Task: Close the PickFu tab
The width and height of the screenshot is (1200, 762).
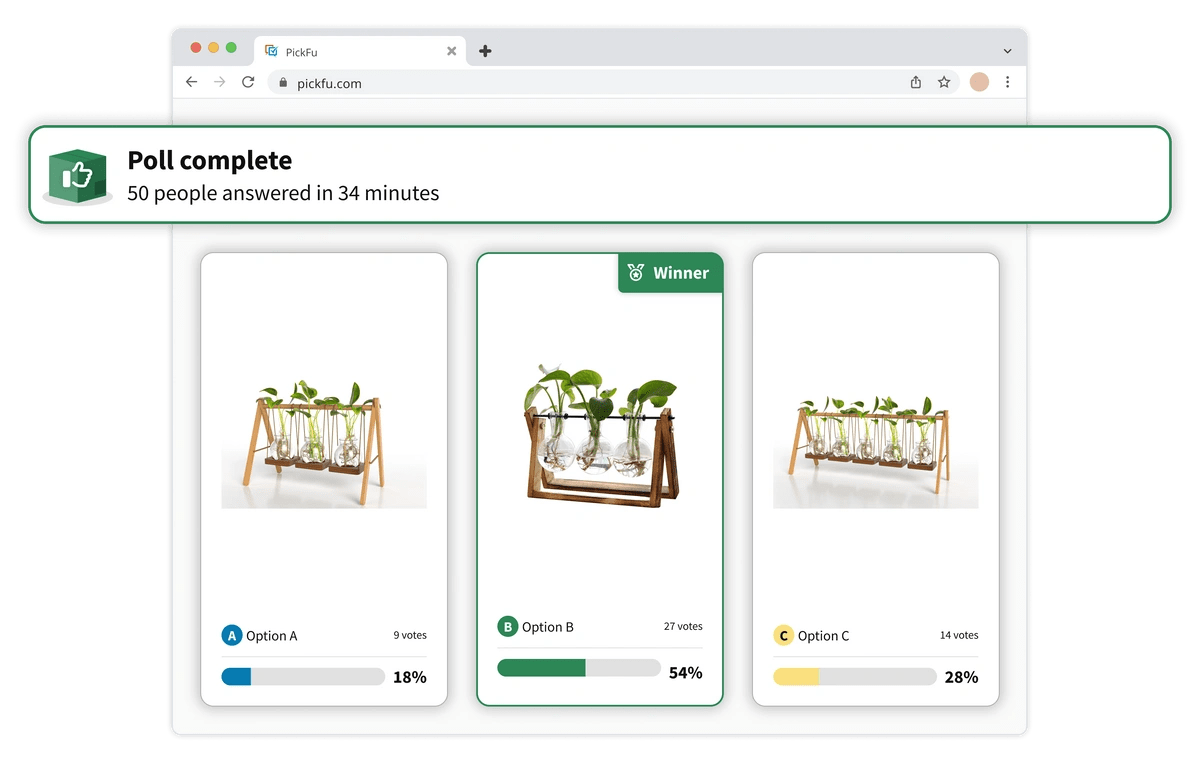Action: point(451,51)
